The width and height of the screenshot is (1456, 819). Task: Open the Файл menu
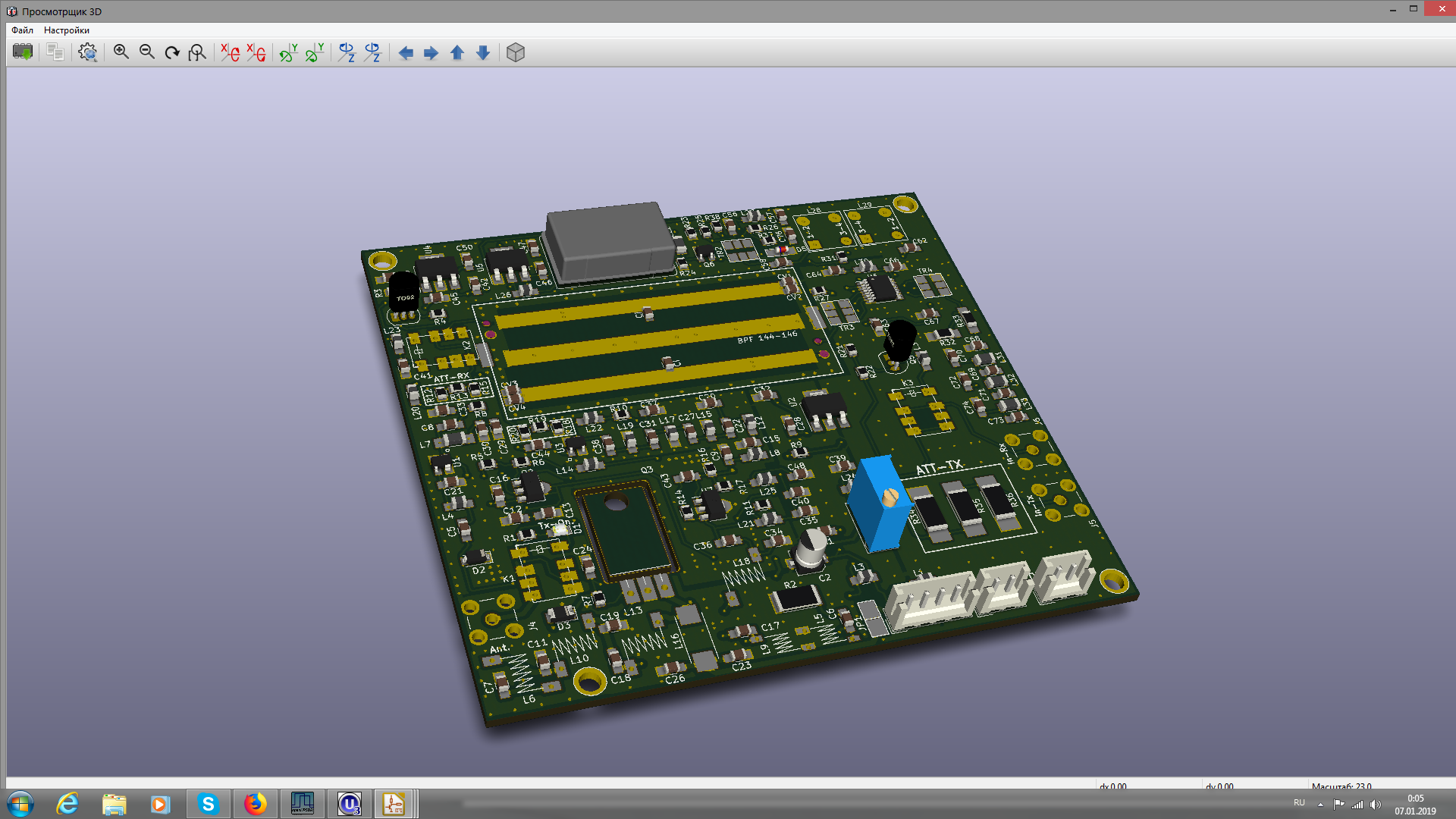[22, 30]
